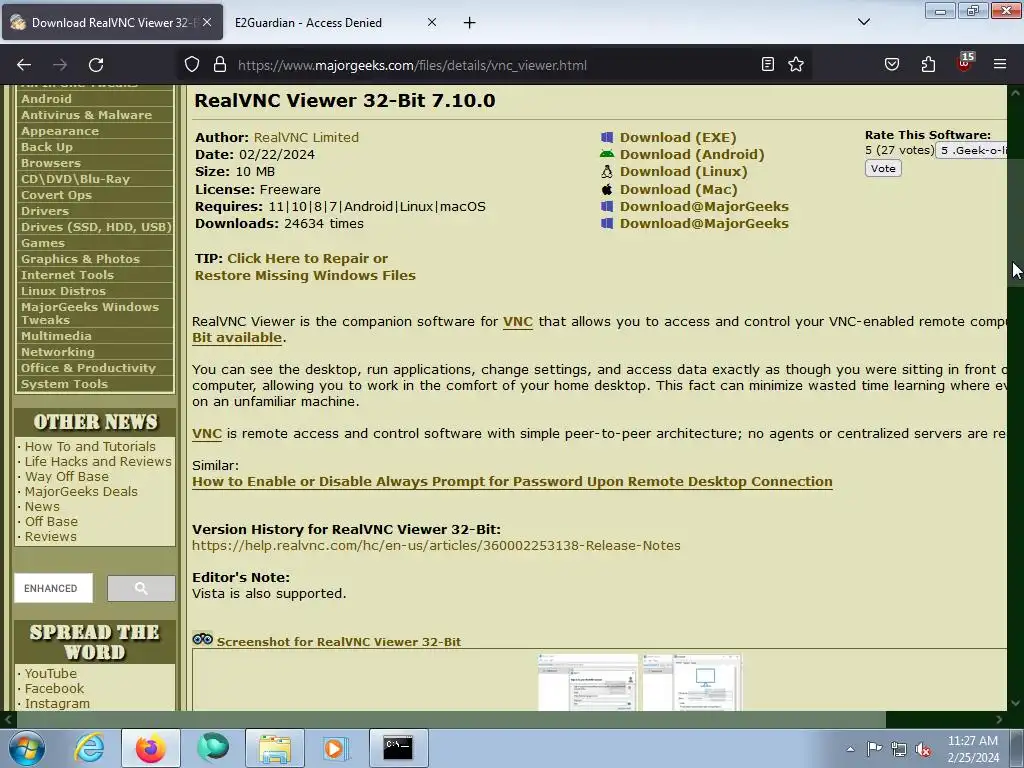Screen dimensions: 1024x768
Task: Click the horizontal page scrollbar
Action: pyautogui.click(x=451, y=720)
